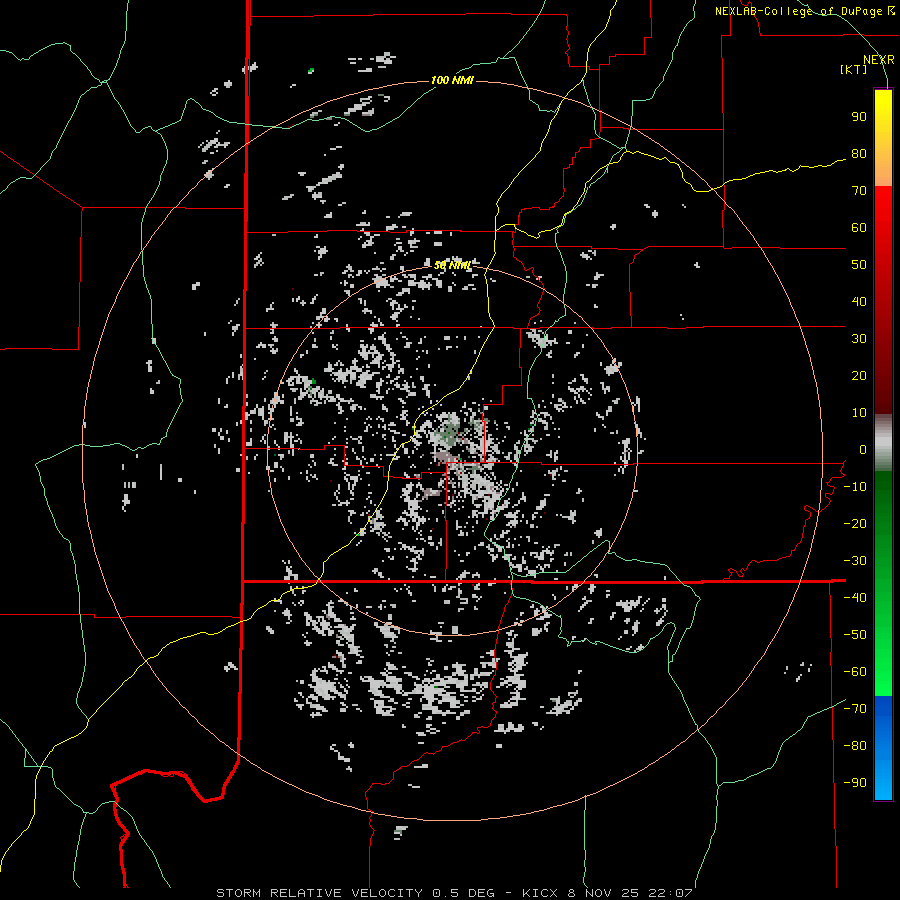
Task: Click the -40 value on the scale
Action: point(855,598)
